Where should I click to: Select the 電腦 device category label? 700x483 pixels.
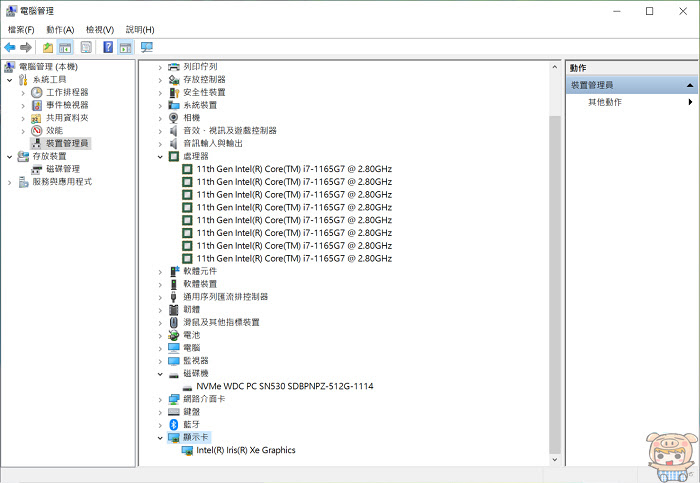(192, 348)
